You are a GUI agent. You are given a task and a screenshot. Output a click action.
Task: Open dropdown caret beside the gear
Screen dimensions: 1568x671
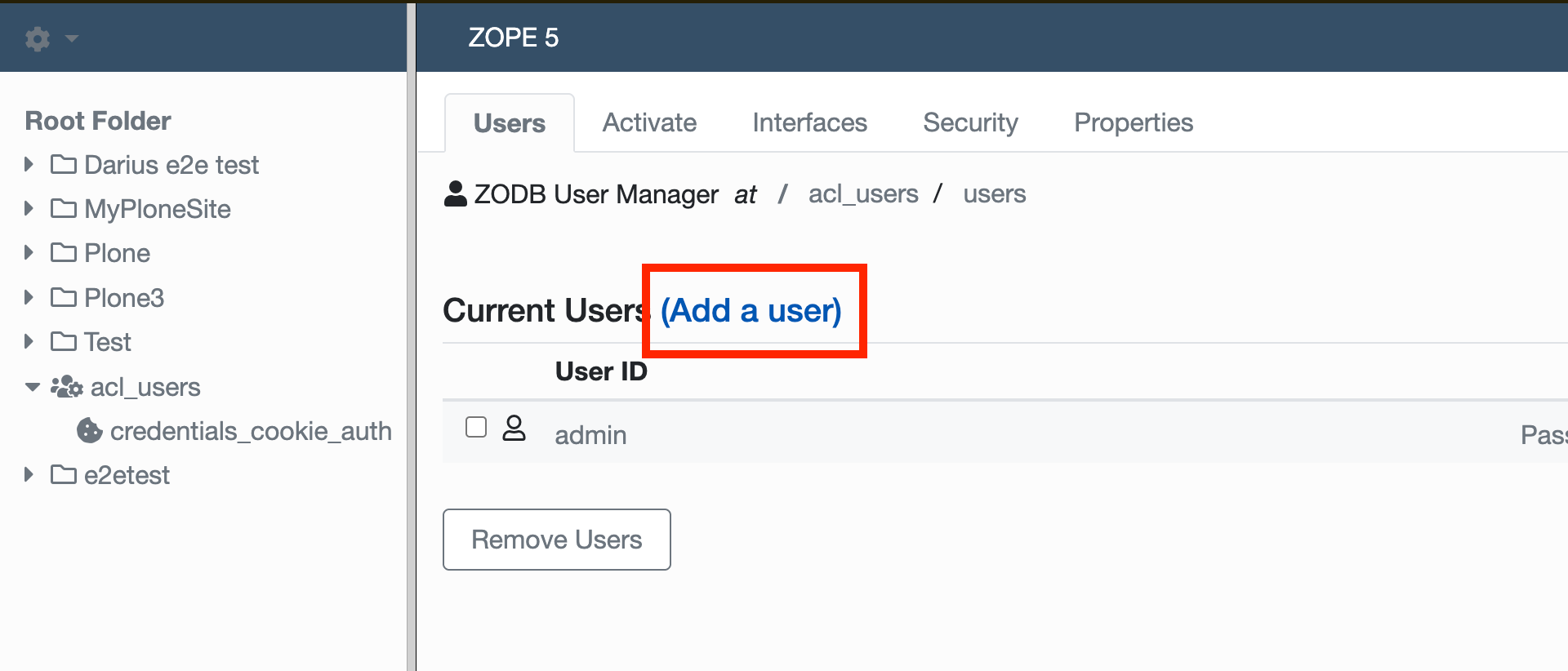point(72,38)
